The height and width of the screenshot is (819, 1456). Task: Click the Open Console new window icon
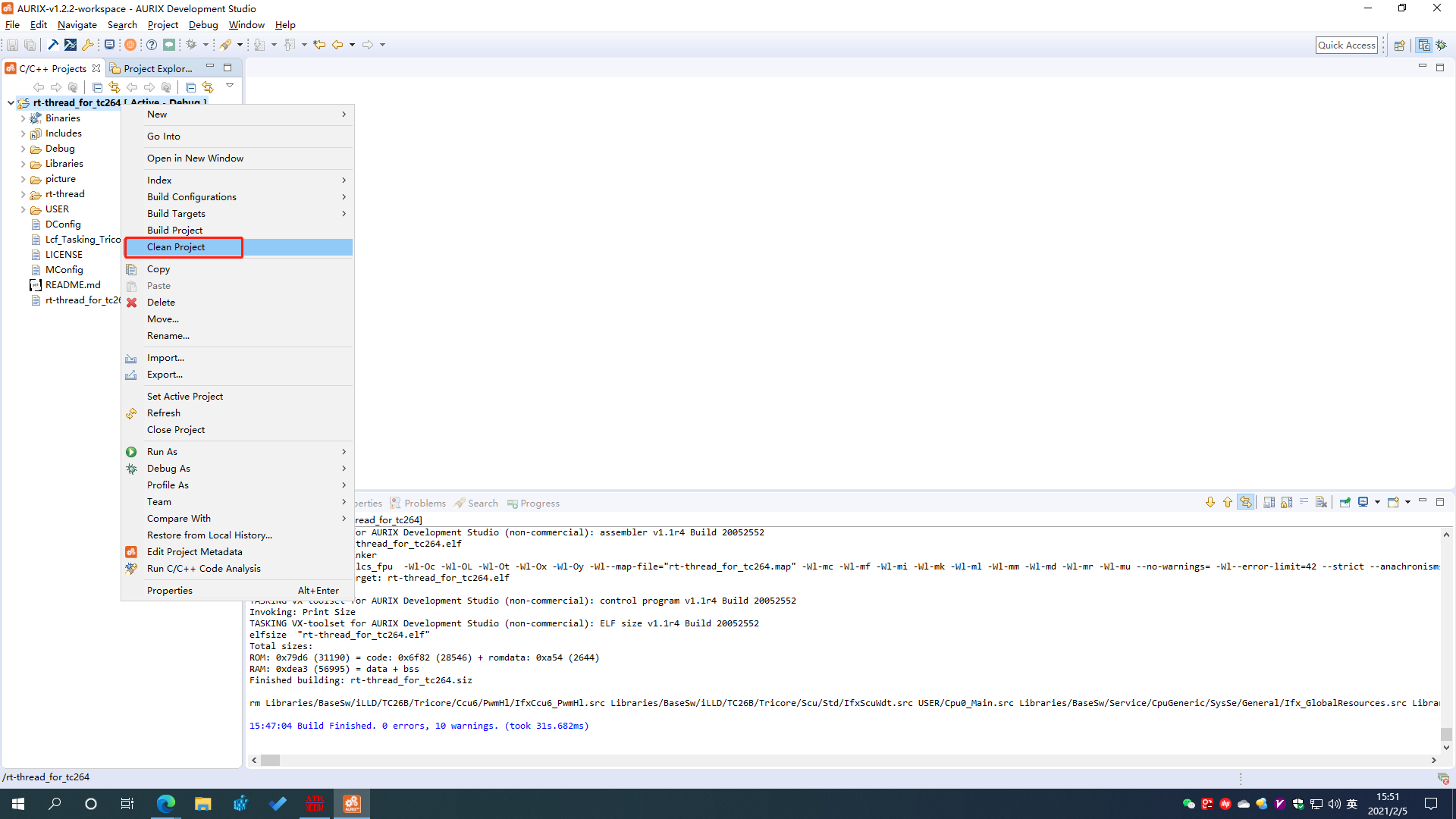pos(1393,502)
